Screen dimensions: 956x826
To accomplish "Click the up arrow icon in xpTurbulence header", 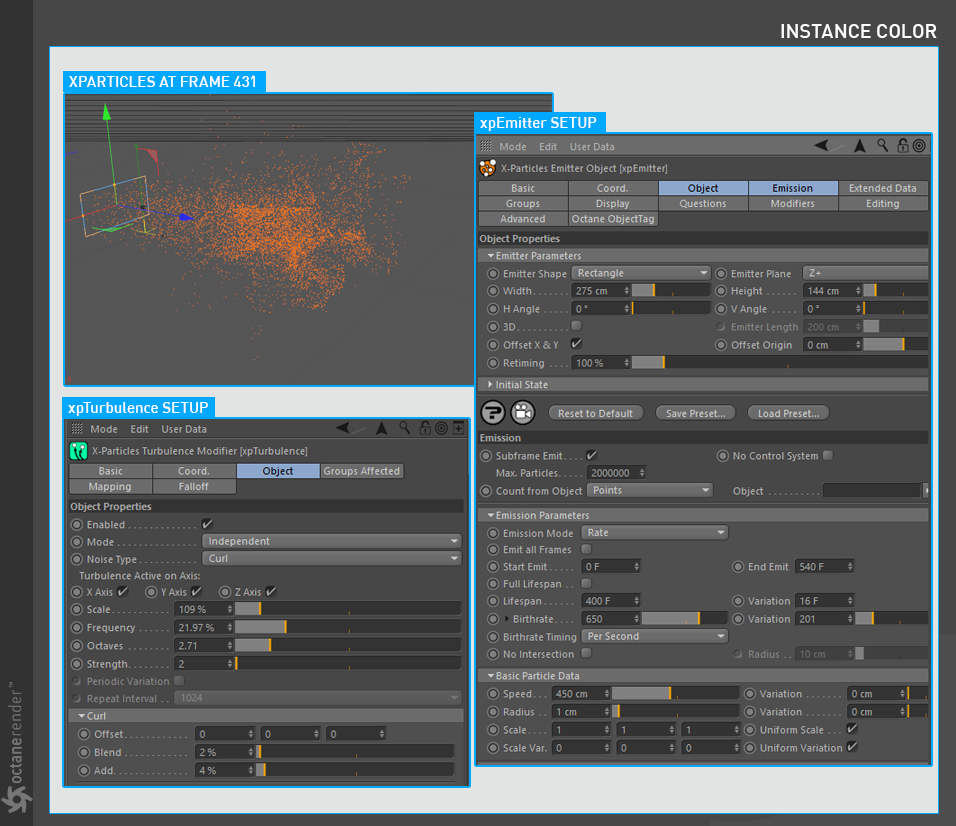I will tap(381, 428).
